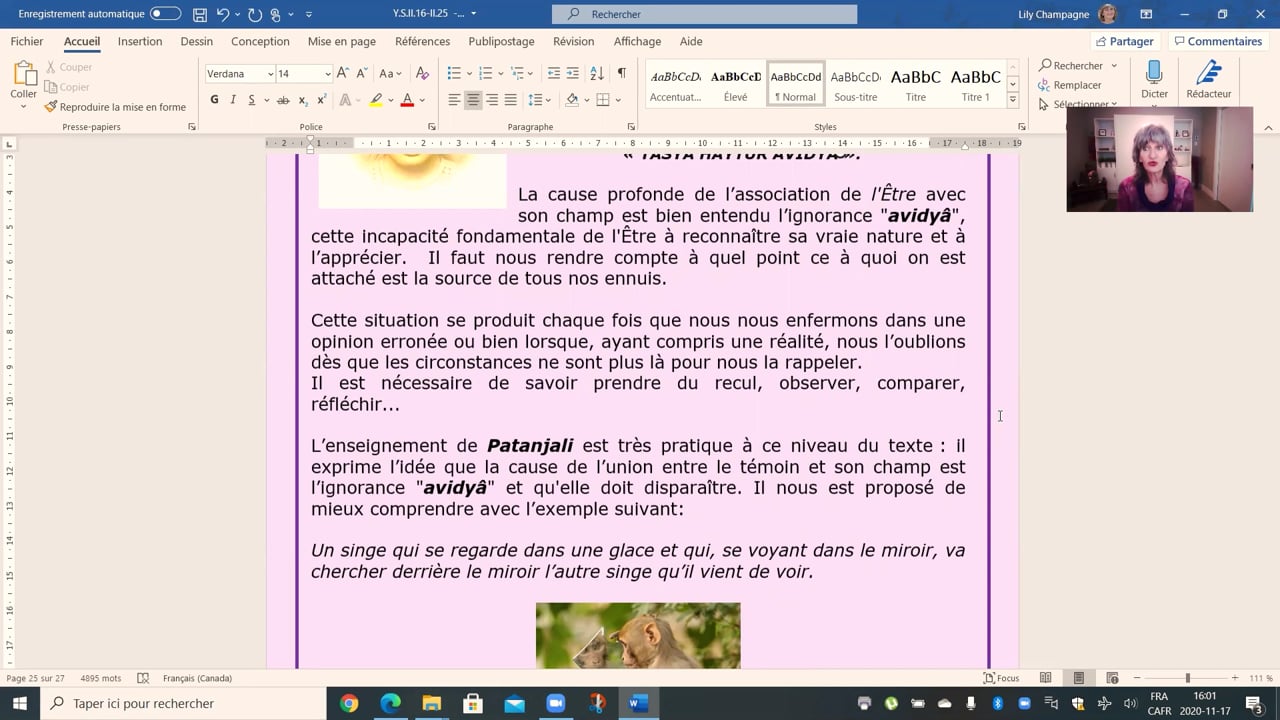Click the Rechercher search box

pyautogui.click(x=704, y=14)
